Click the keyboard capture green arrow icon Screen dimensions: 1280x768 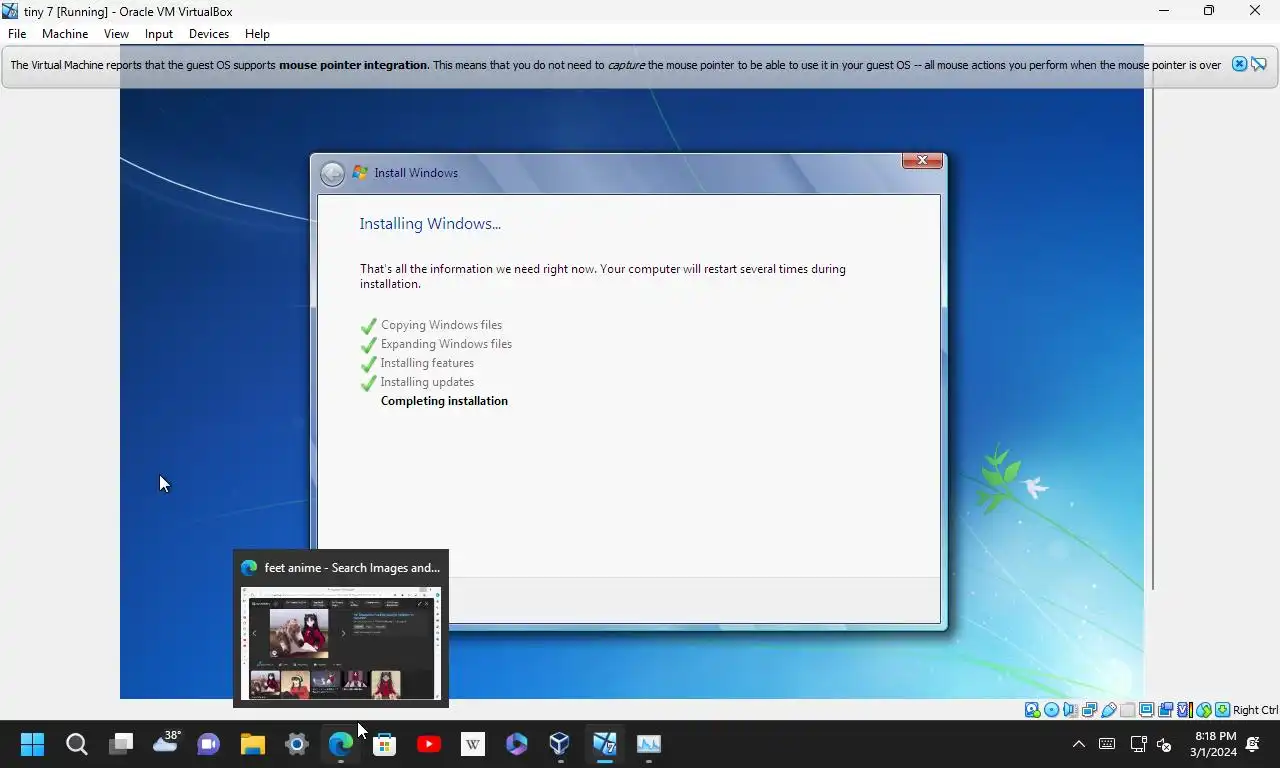(x=1223, y=710)
